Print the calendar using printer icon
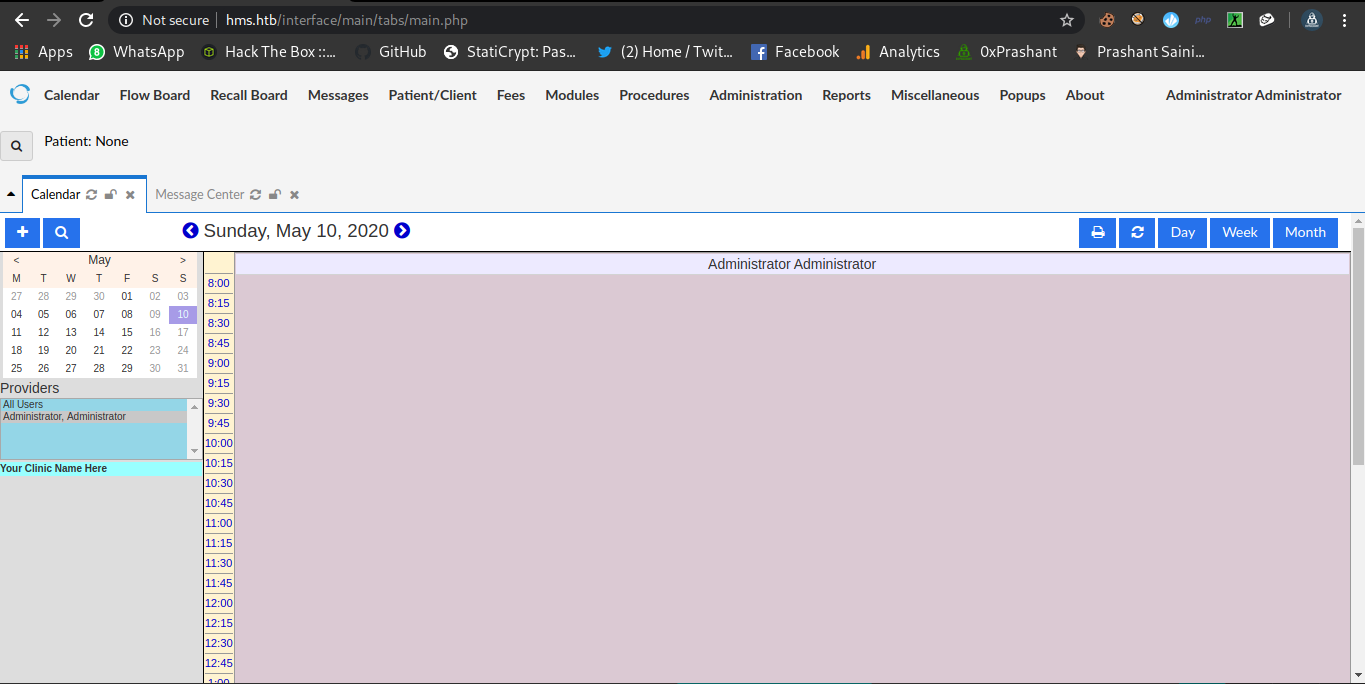 pyautogui.click(x=1097, y=232)
